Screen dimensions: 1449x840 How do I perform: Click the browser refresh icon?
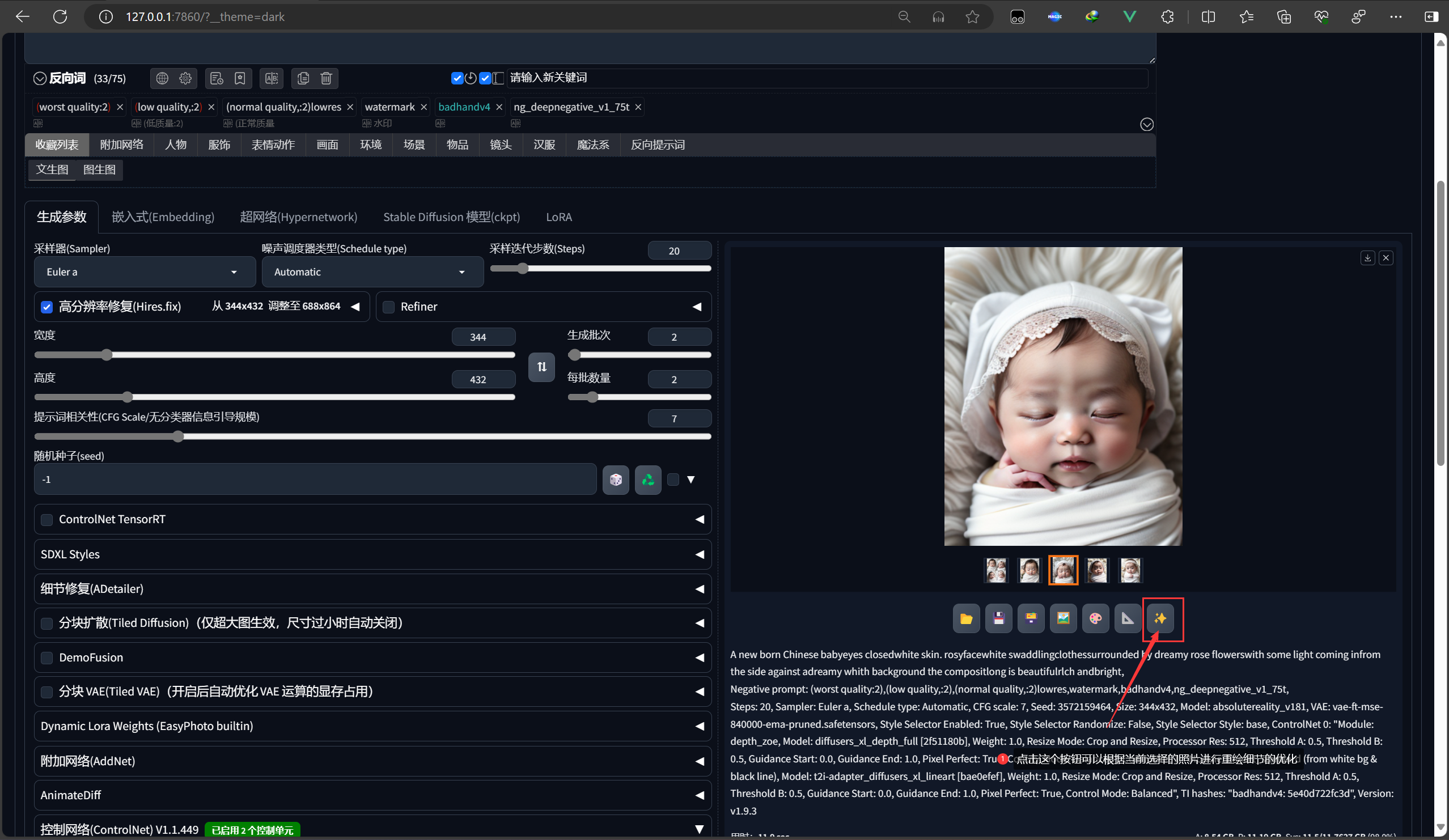click(x=60, y=16)
